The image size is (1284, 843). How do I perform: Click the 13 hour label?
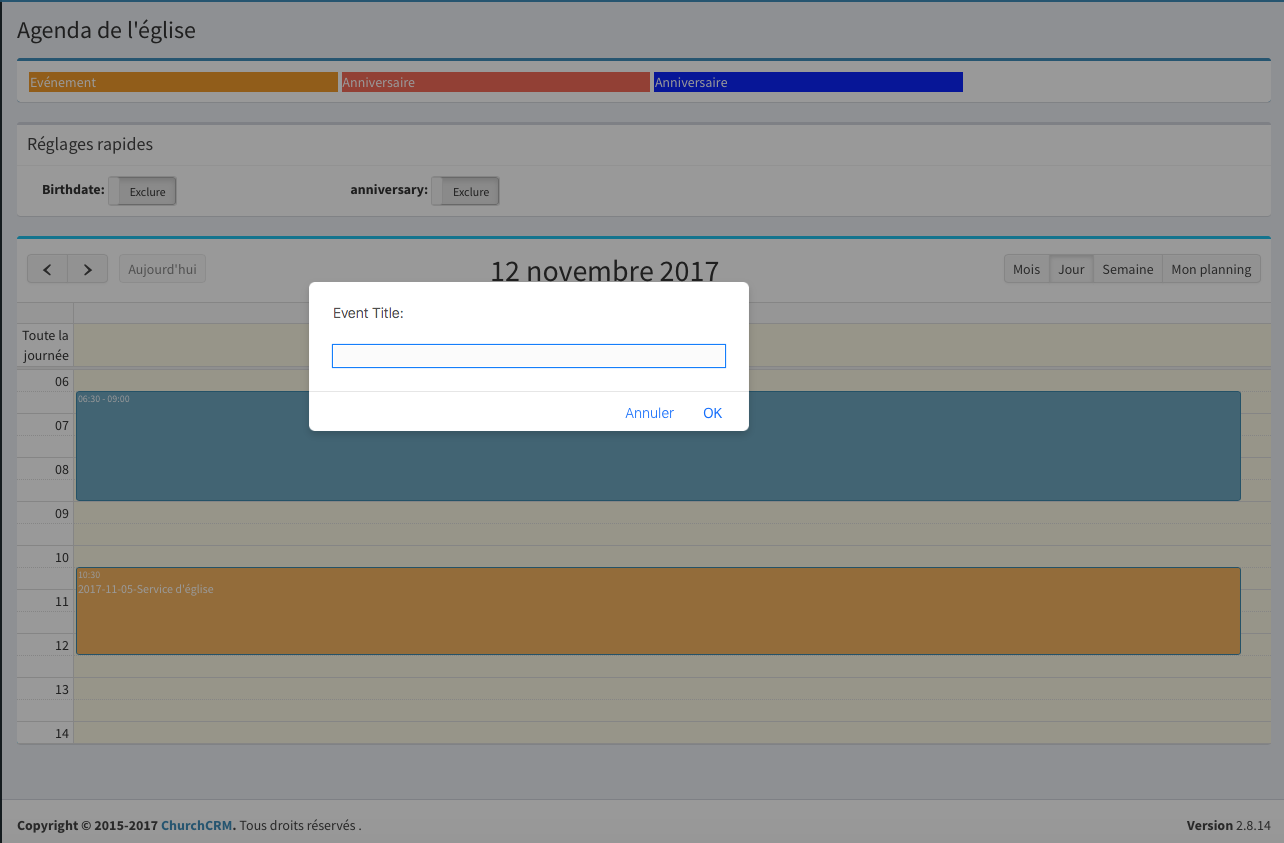tap(62, 690)
